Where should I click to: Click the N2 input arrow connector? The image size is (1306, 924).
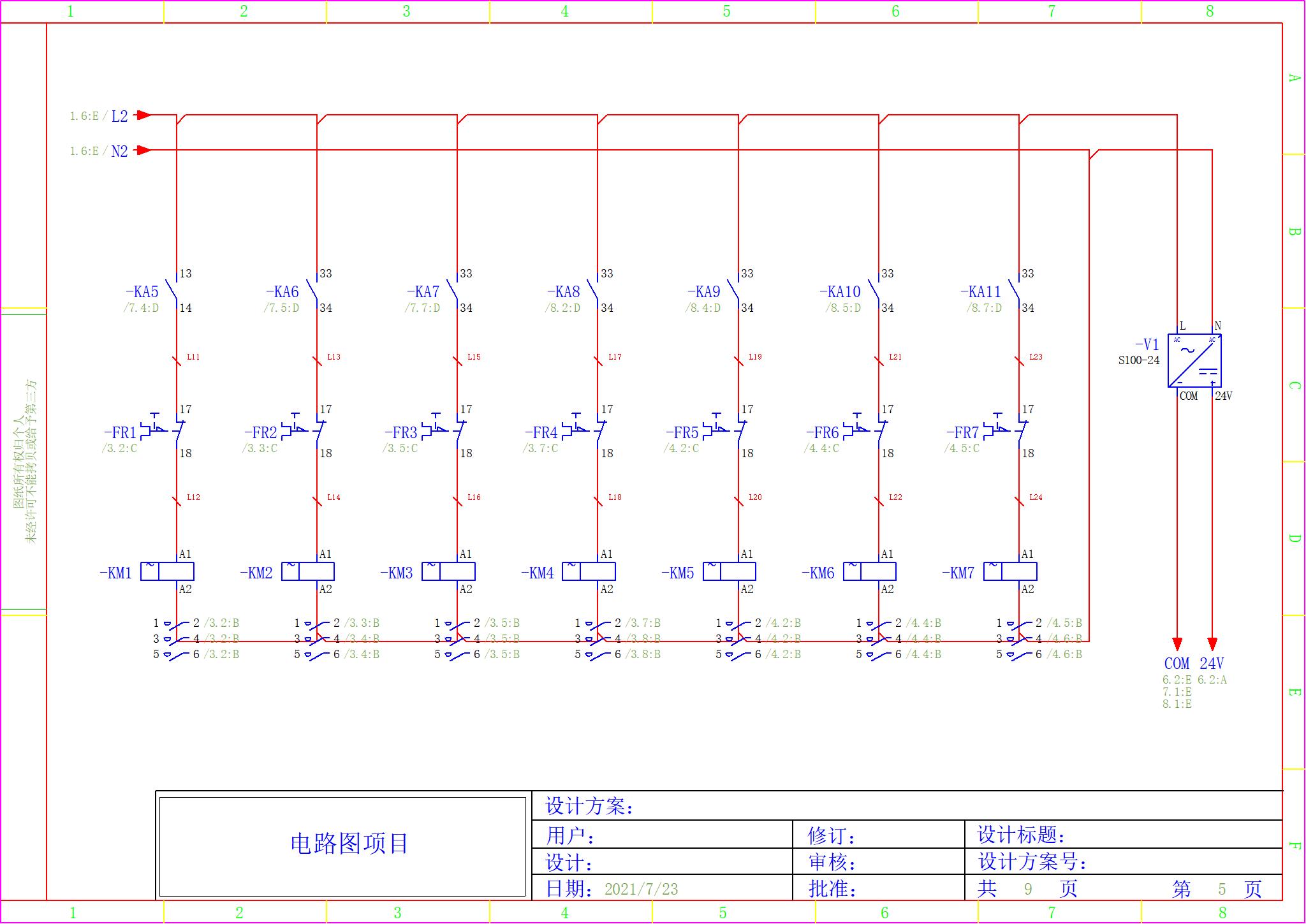pyautogui.click(x=143, y=150)
